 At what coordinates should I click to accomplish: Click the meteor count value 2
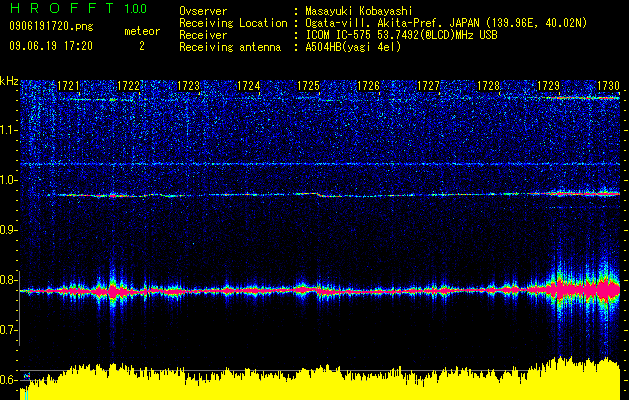(x=142, y=47)
